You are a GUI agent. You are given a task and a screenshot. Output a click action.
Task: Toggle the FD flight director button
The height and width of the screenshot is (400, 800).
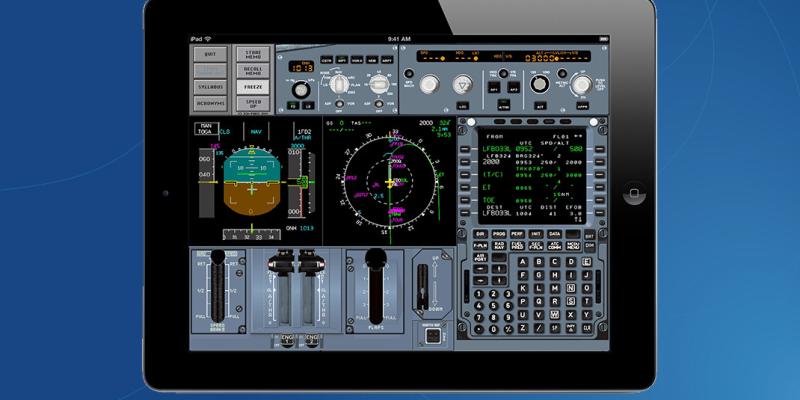(293, 106)
